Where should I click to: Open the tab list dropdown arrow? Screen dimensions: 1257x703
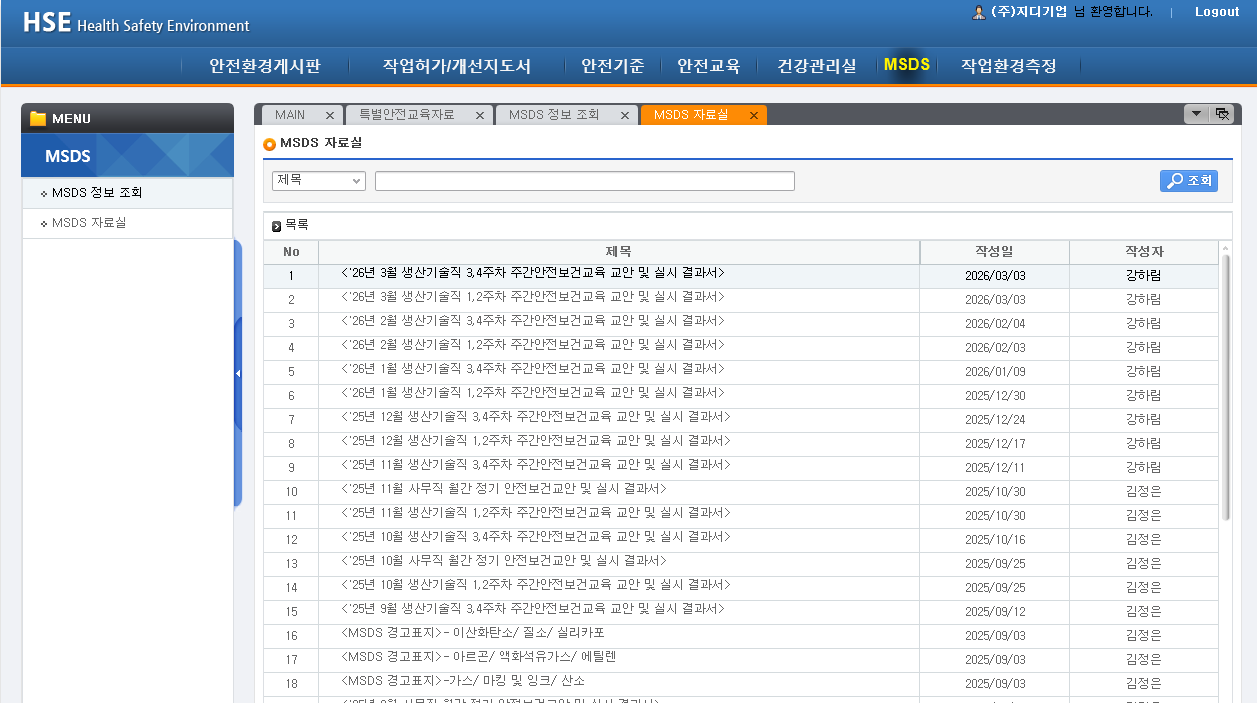(x=1196, y=114)
